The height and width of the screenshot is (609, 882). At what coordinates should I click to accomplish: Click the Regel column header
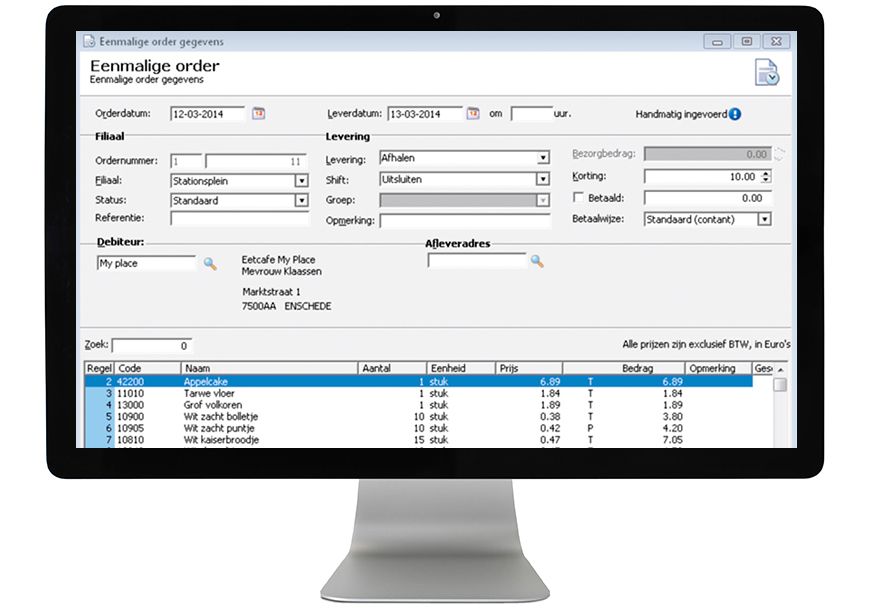(99, 368)
